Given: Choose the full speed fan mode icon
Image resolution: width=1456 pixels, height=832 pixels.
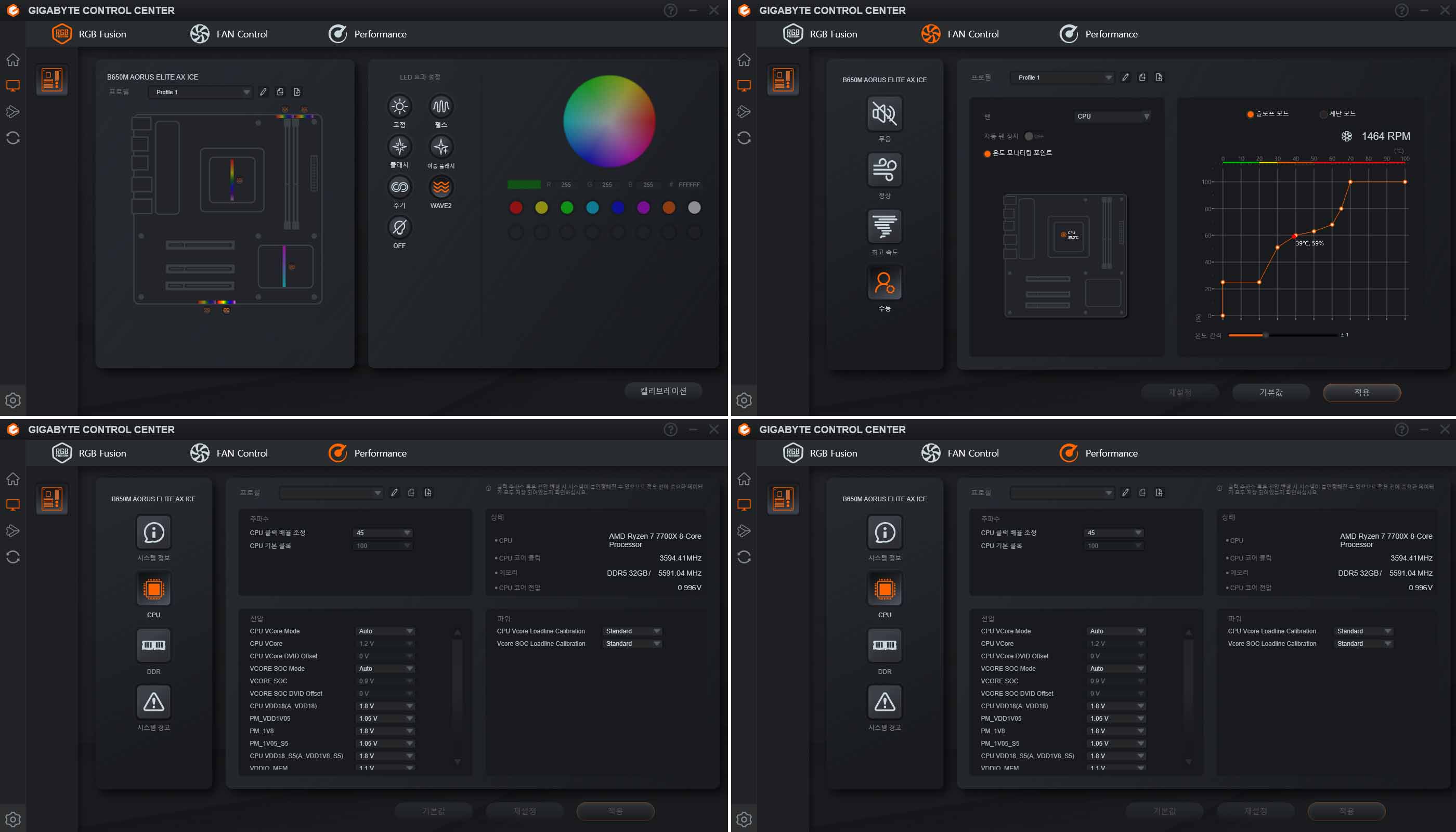Looking at the screenshot, I should point(884,226).
